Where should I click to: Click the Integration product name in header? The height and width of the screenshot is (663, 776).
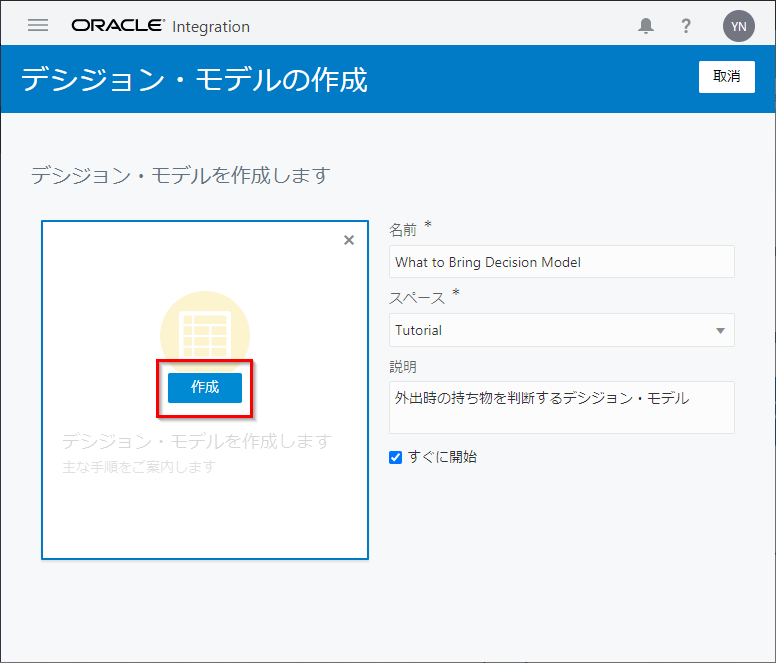click(211, 27)
